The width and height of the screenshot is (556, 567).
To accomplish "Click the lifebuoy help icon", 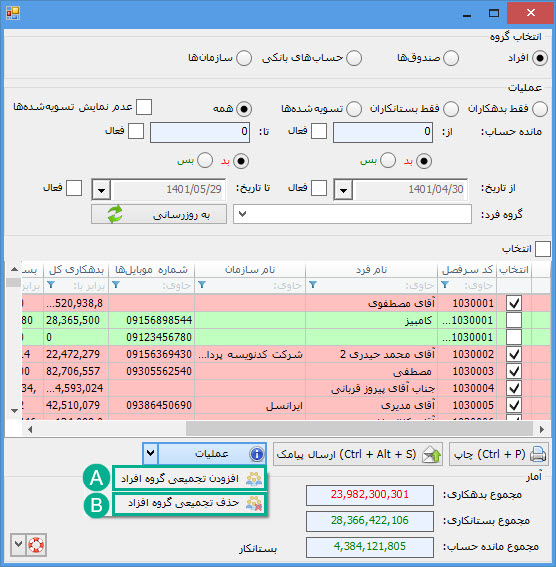I will (36, 545).
